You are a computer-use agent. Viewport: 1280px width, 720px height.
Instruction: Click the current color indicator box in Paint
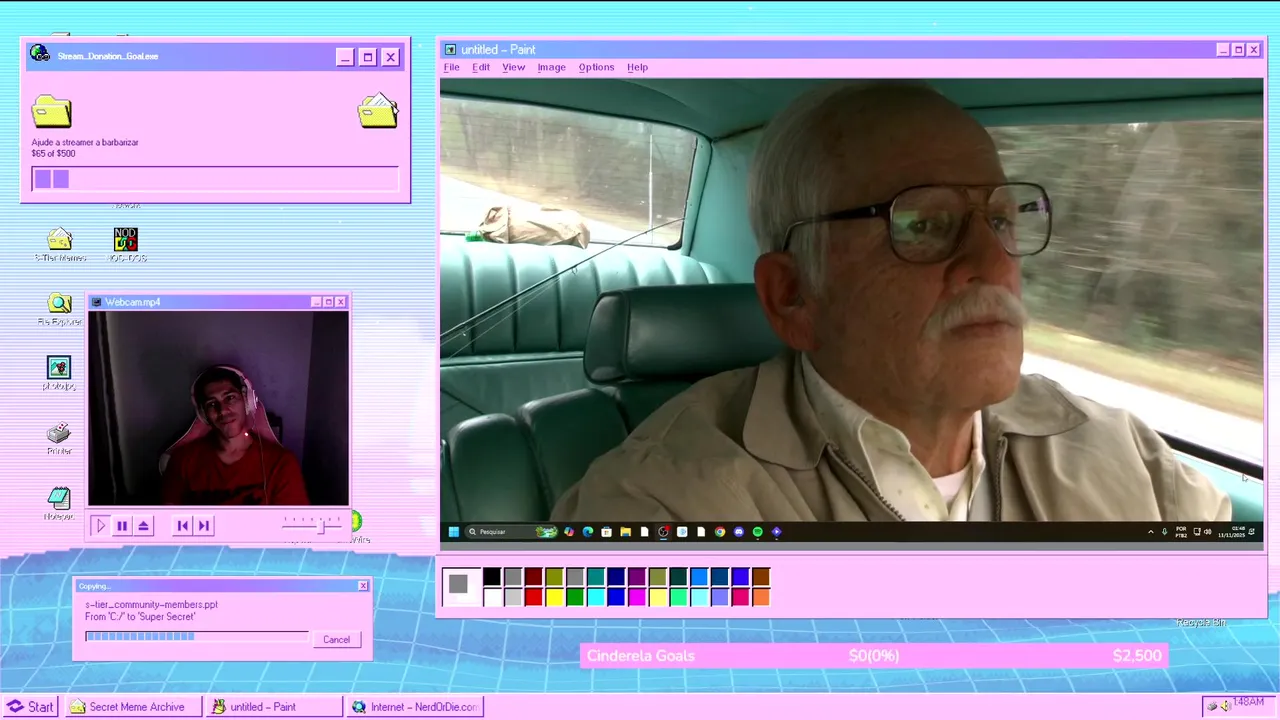coord(459,586)
